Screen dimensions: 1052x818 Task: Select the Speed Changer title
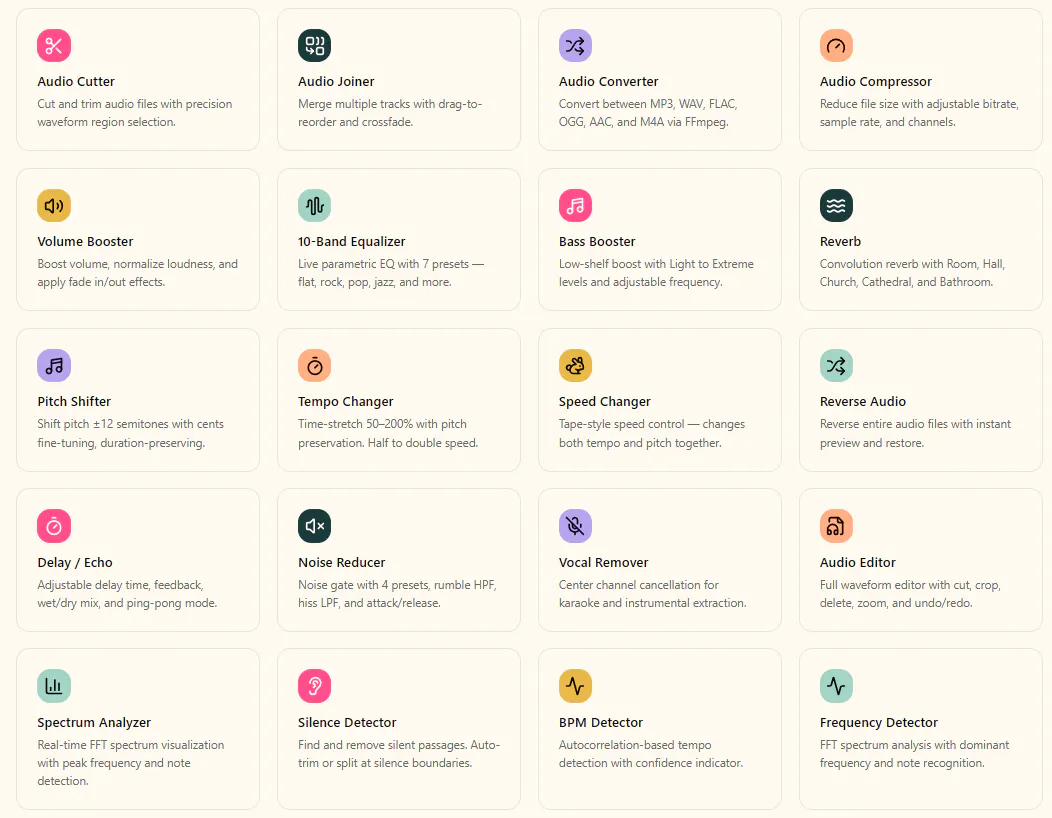[x=604, y=402]
